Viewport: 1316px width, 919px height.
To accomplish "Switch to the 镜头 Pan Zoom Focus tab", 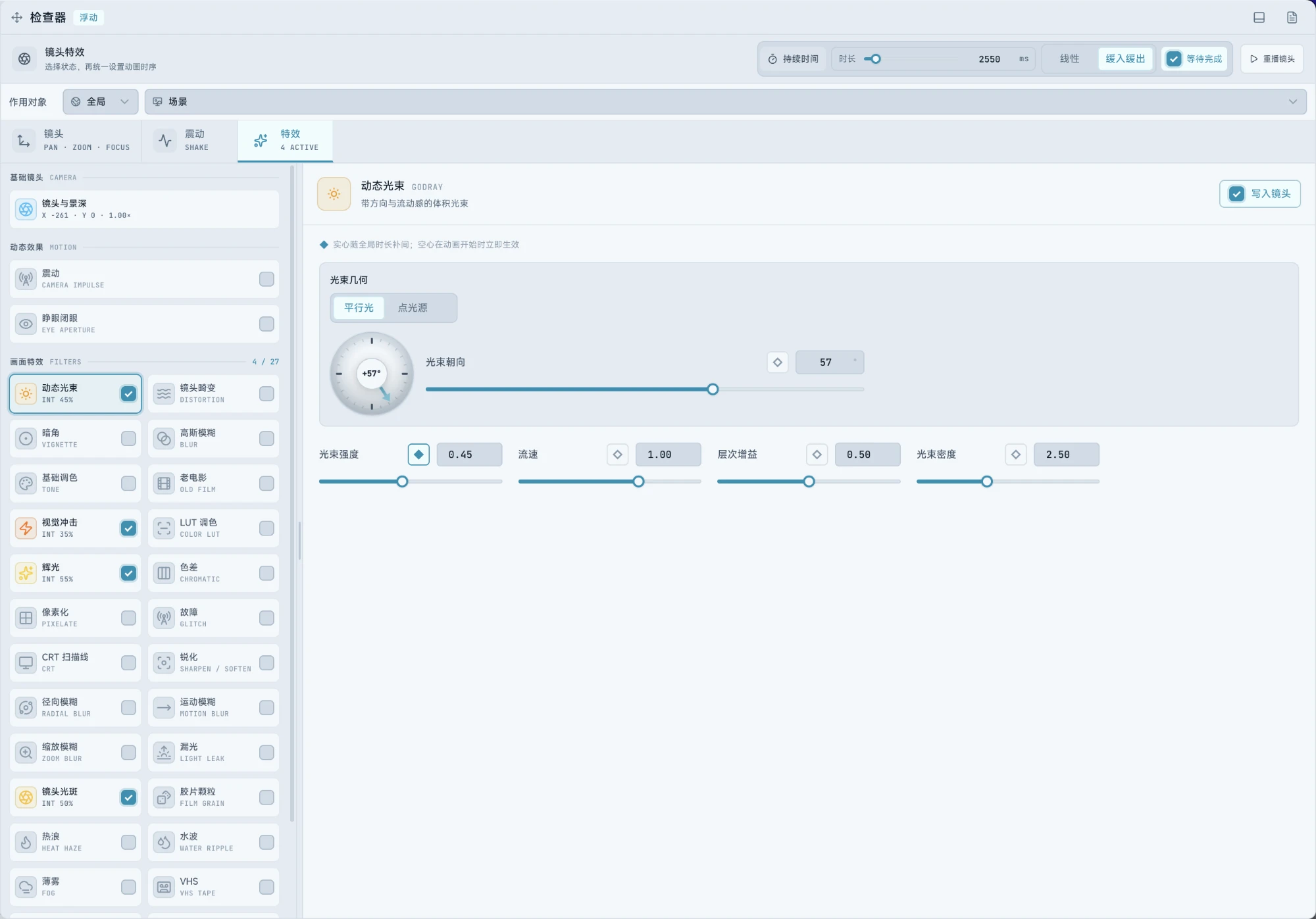I will point(72,140).
